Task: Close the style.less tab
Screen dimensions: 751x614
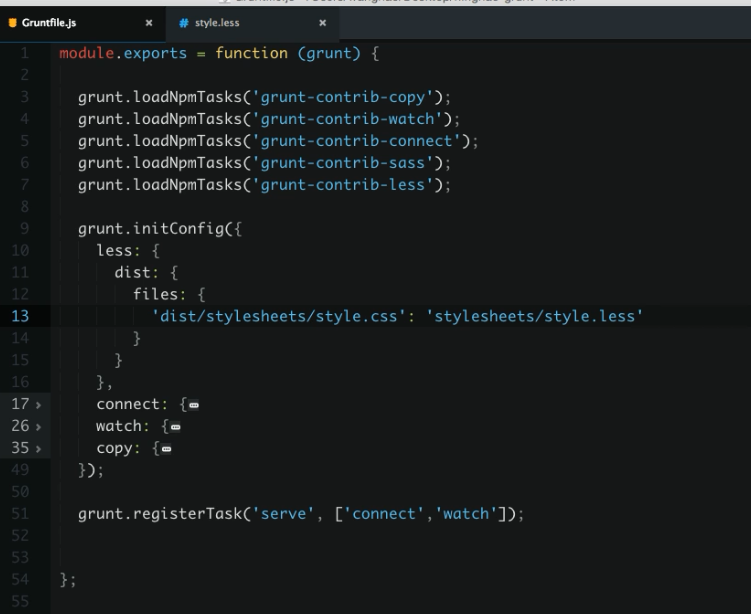Action: [322, 21]
